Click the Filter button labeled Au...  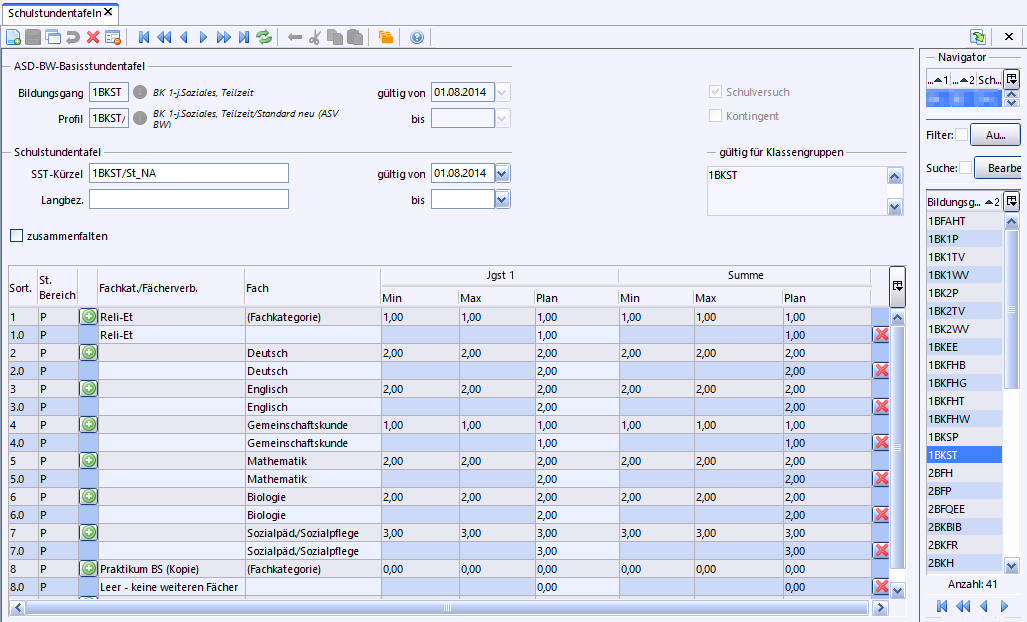(995, 135)
